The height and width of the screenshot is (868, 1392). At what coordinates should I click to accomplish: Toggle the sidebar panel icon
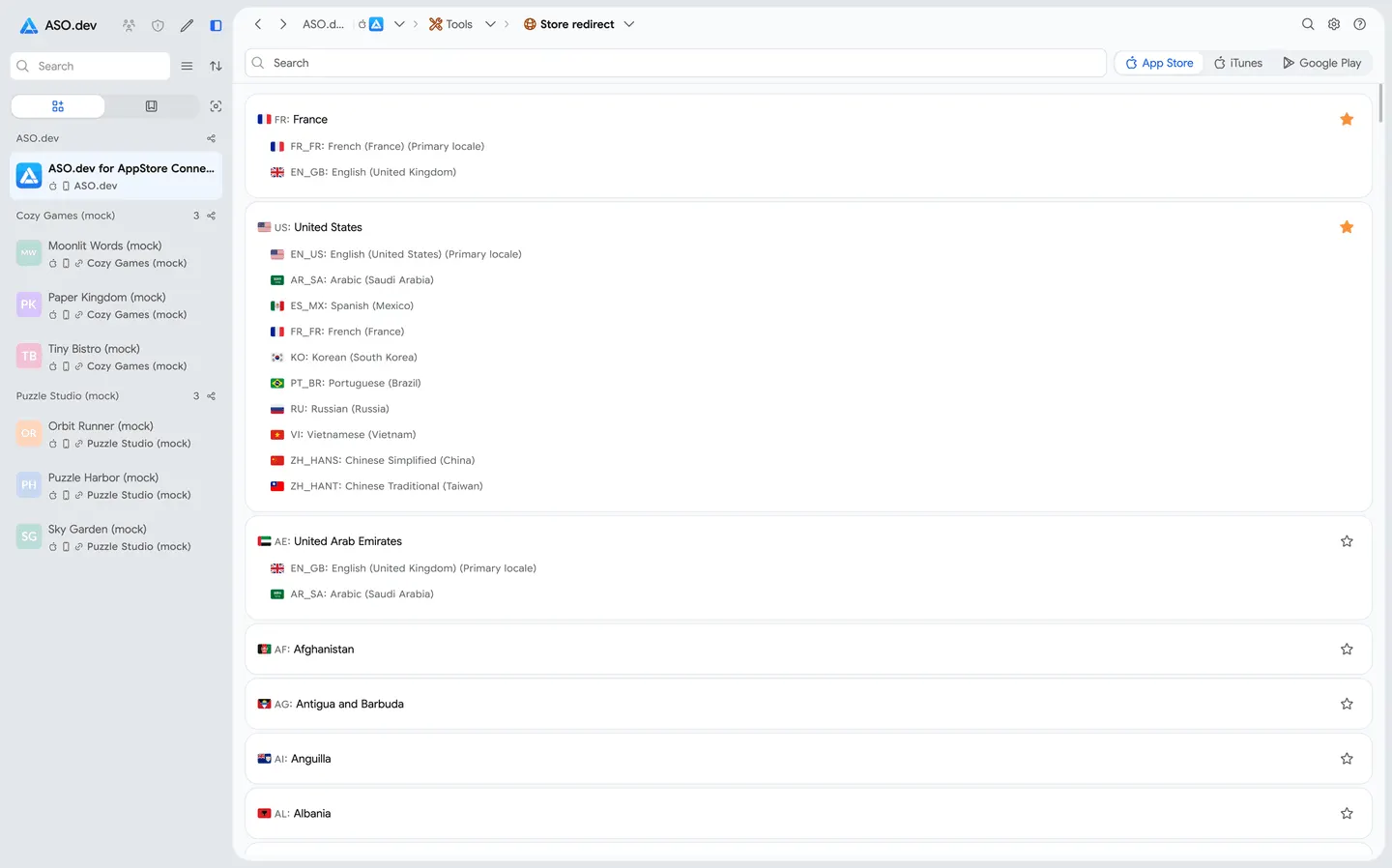point(216,25)
